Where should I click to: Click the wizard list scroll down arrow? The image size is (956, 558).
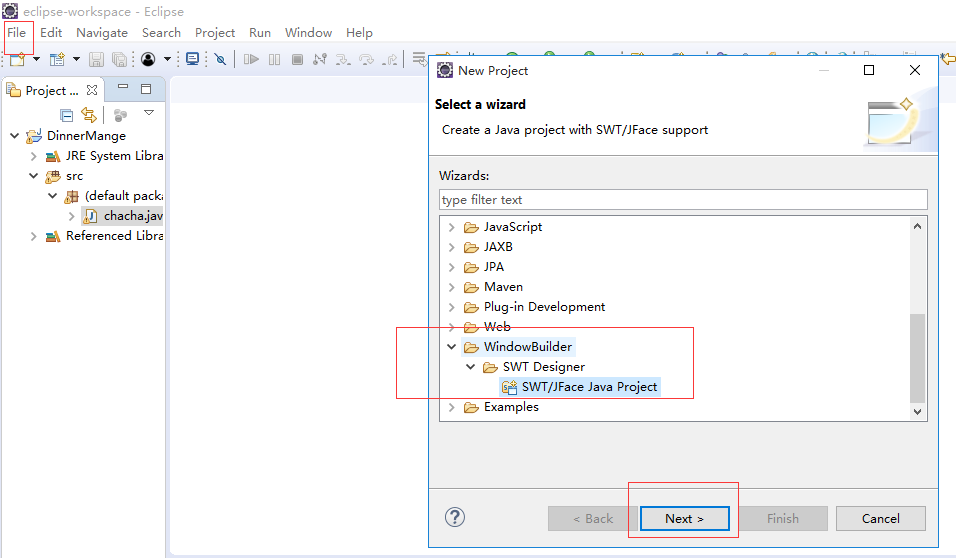(x=918, y=412)
